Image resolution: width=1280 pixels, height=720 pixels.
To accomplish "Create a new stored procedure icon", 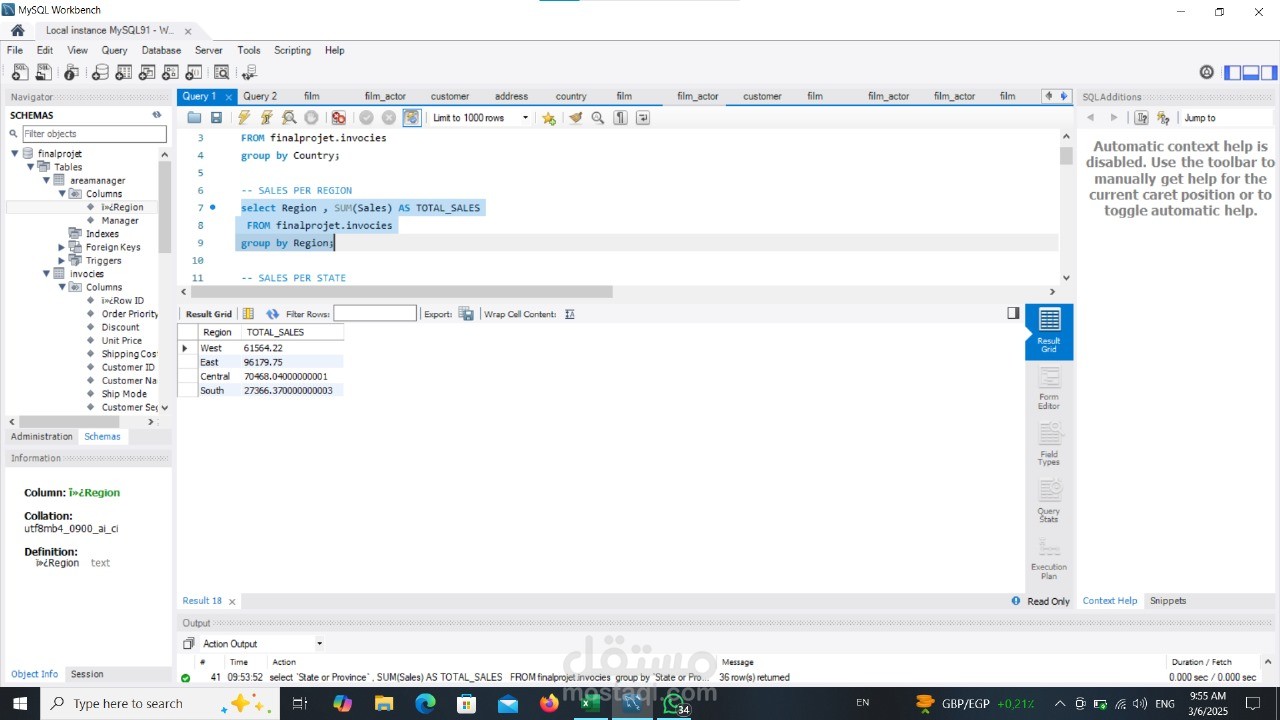I will (x=171, y=72).
